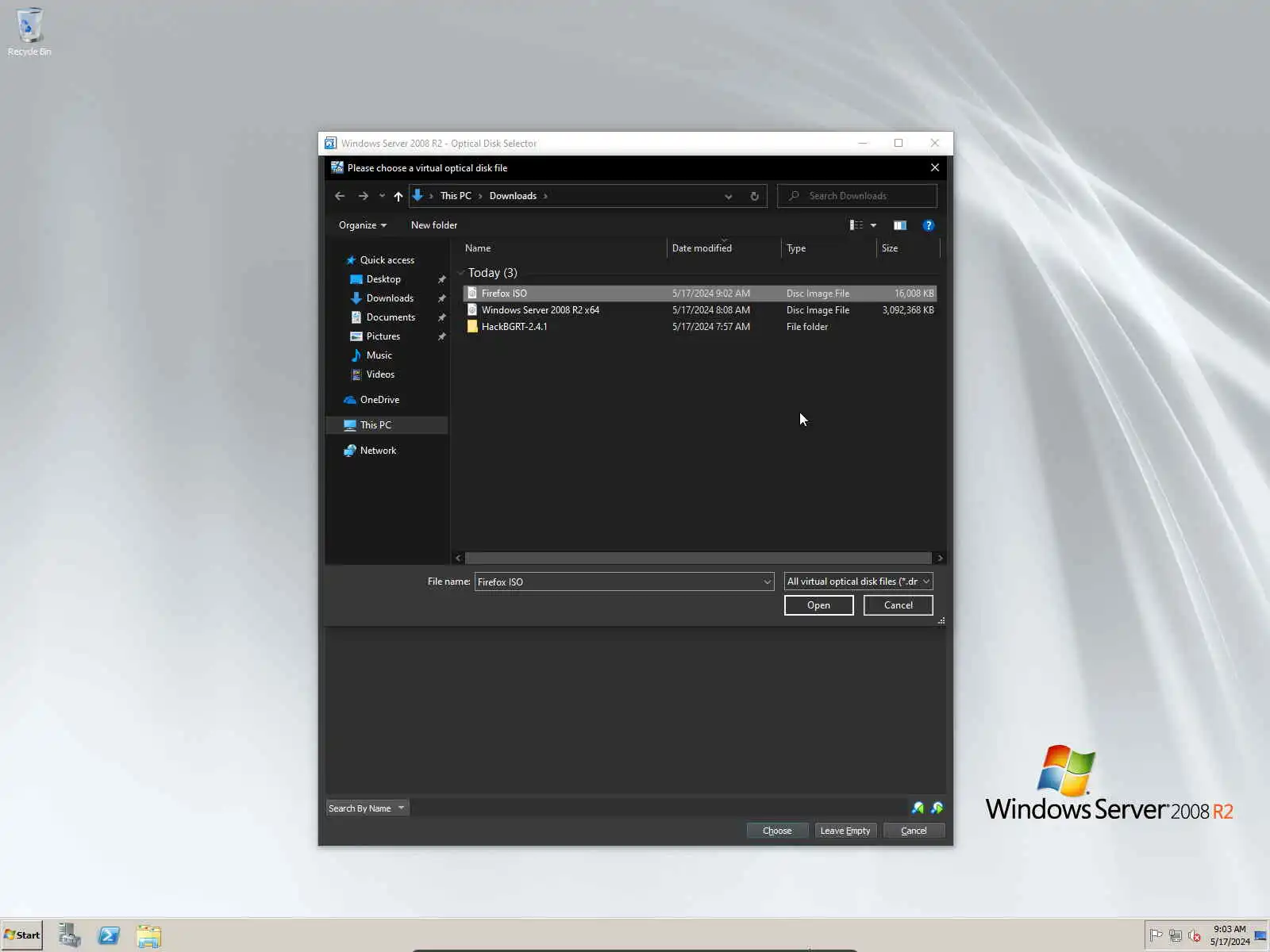Image resolution: width=1270 pixels, height=952 pixels.
Task: Go up one folder level
Action: [x=398, y=196]
